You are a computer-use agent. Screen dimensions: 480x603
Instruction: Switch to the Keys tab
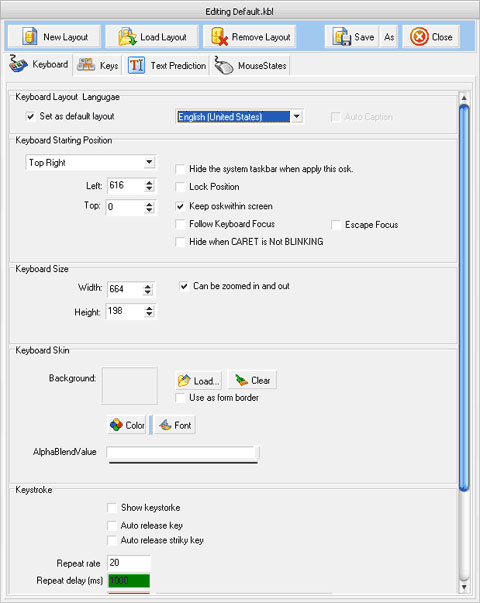[x=98, y=65]
